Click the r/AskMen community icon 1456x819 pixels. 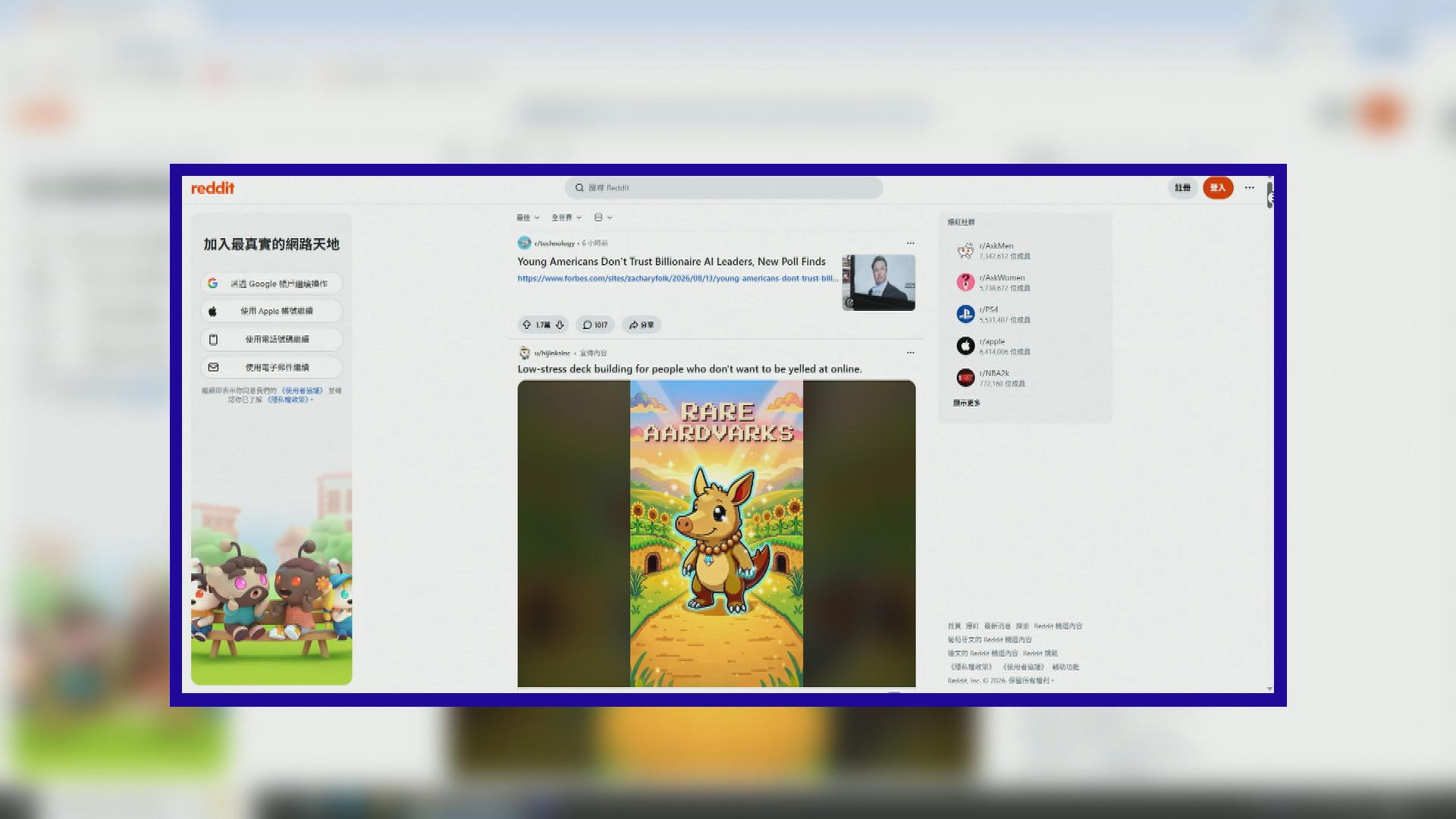(965, 250)
